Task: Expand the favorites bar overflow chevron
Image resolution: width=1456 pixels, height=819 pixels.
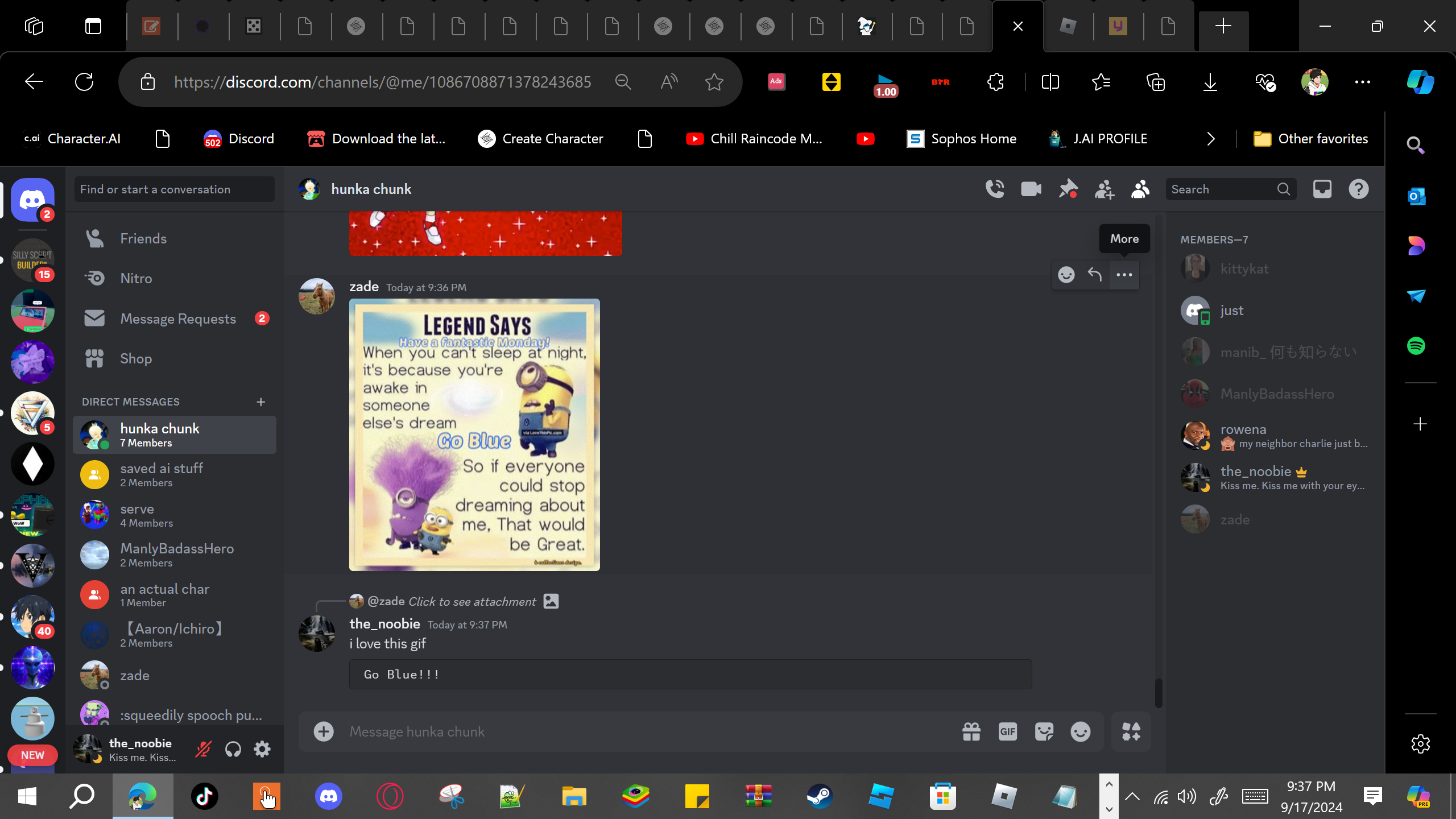Action: click(x=1211, y=139)
